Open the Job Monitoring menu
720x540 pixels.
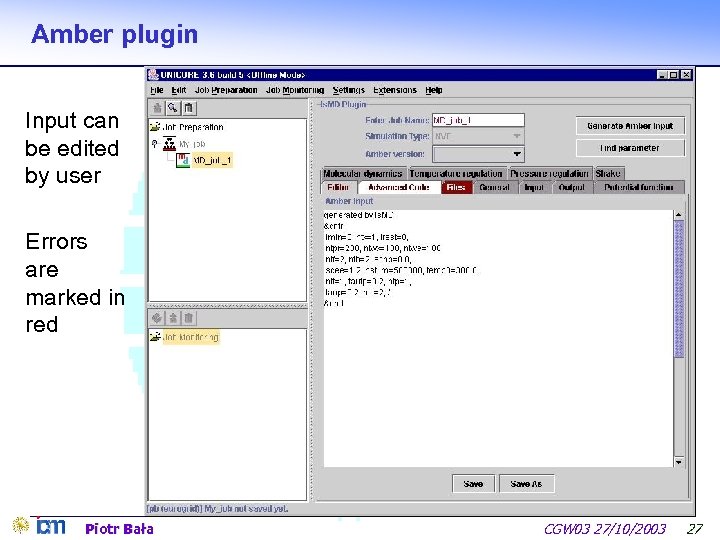click(x=295, y=90)
